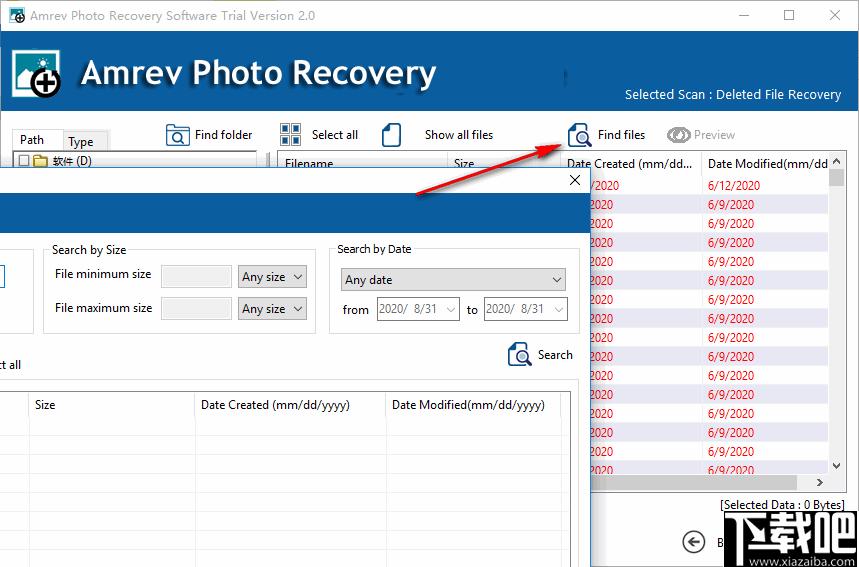This screenshot has height=567, width=859.
Task: Click the horizontal scrollbar right arrow
Action: [820, 482]
